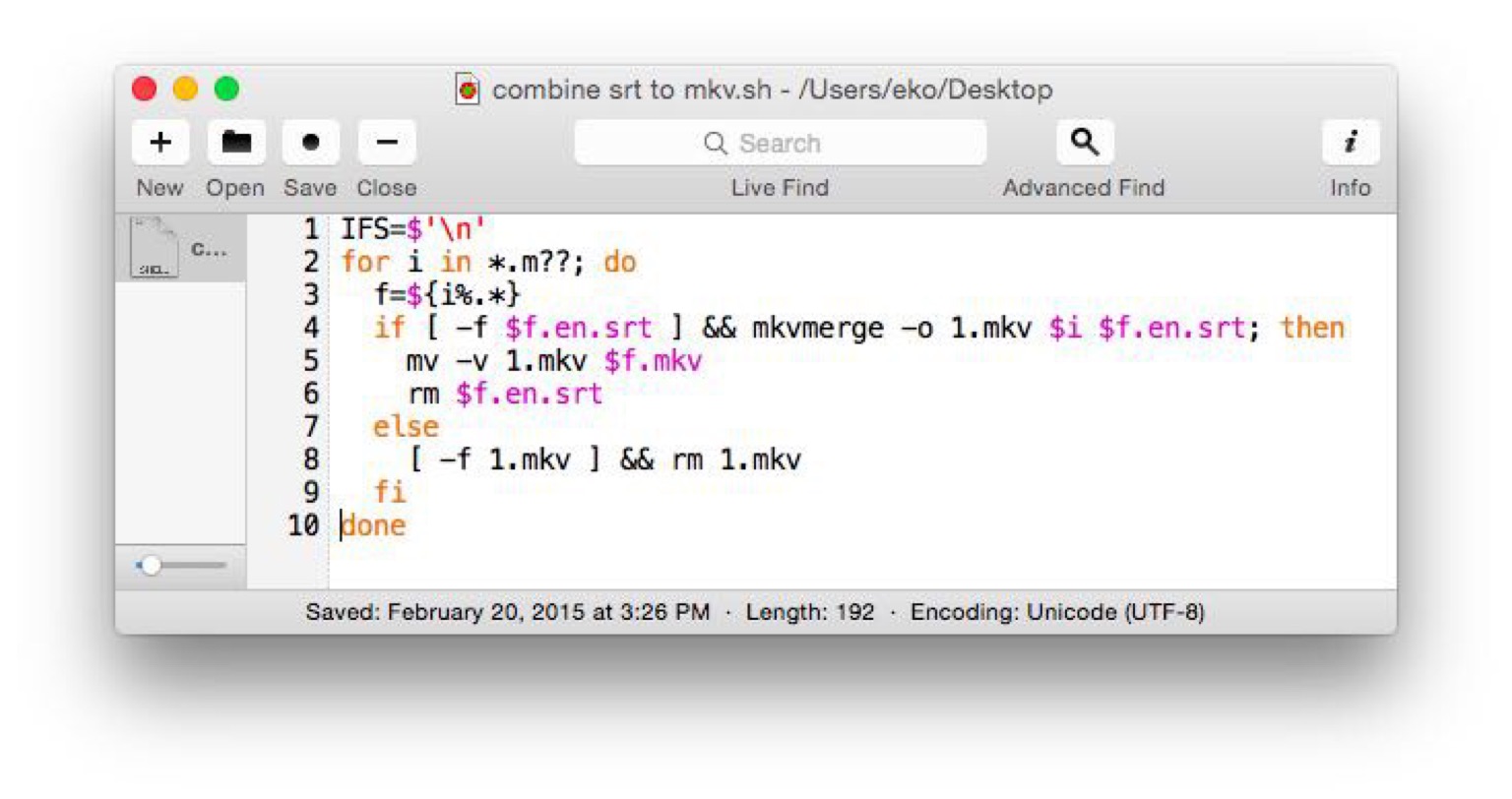Click line number 1 in the gutter

(311, 230)
